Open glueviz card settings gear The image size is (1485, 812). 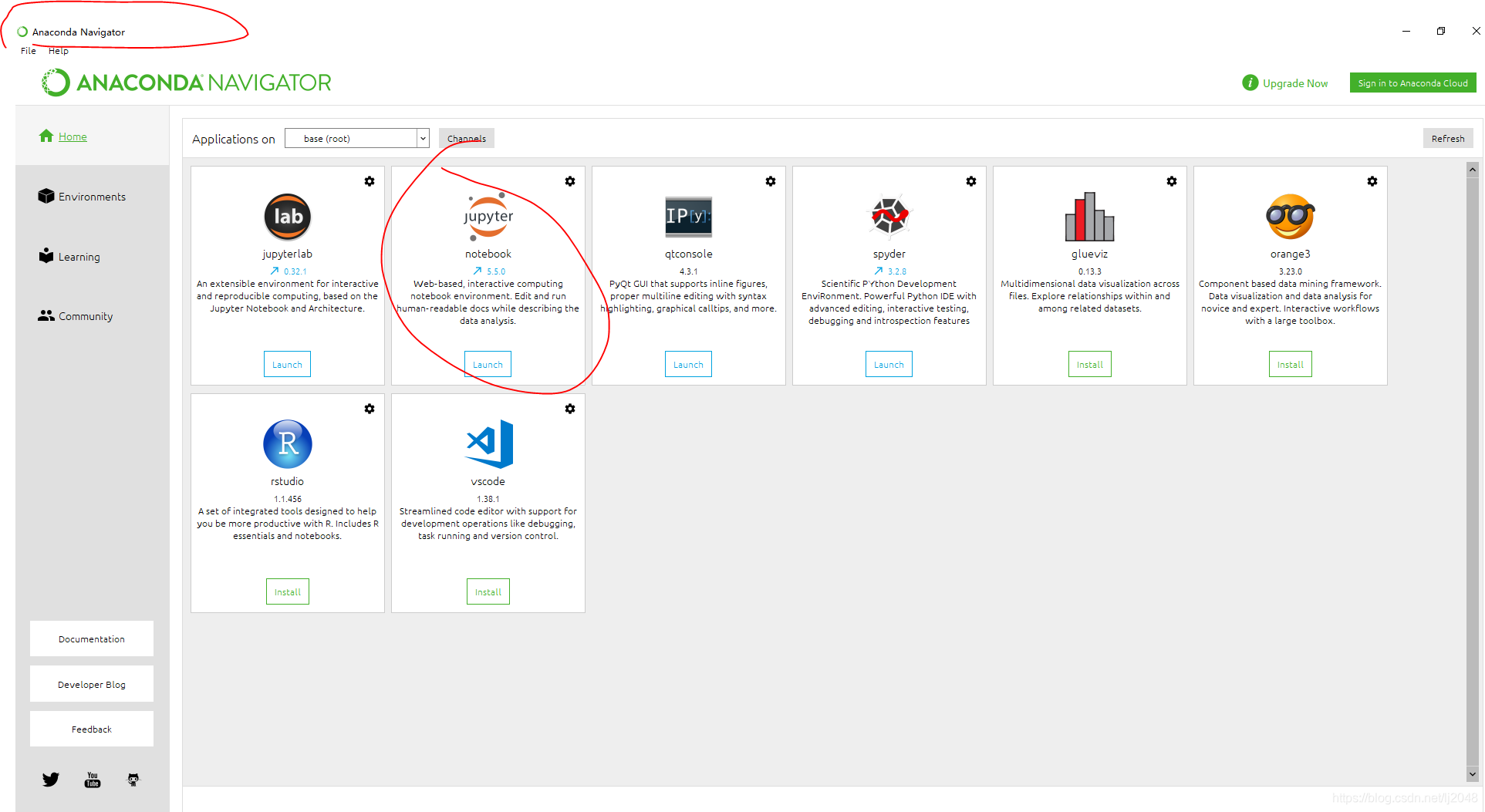[1172, 181]
